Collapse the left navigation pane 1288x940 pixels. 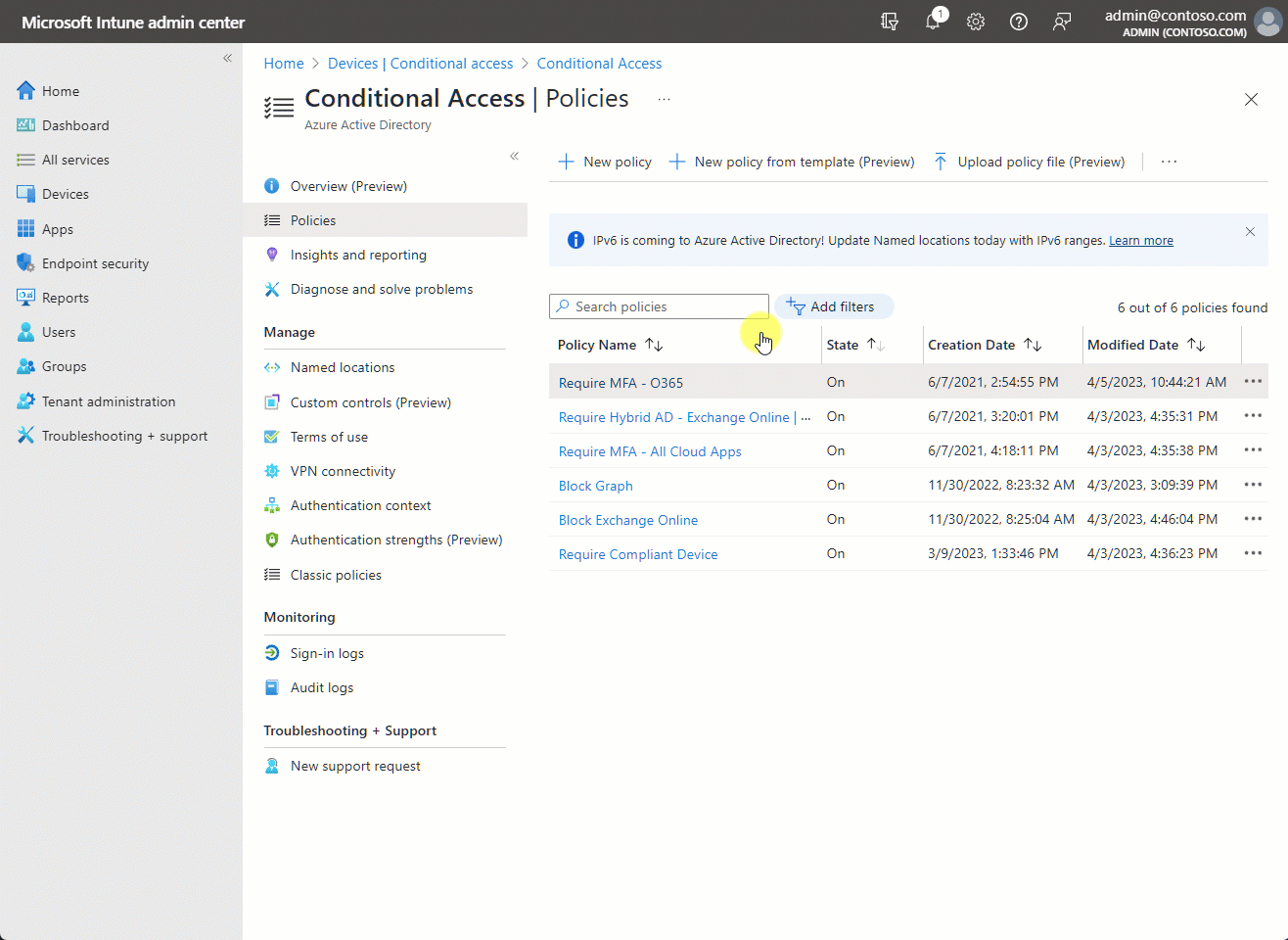tap(227, 58)
